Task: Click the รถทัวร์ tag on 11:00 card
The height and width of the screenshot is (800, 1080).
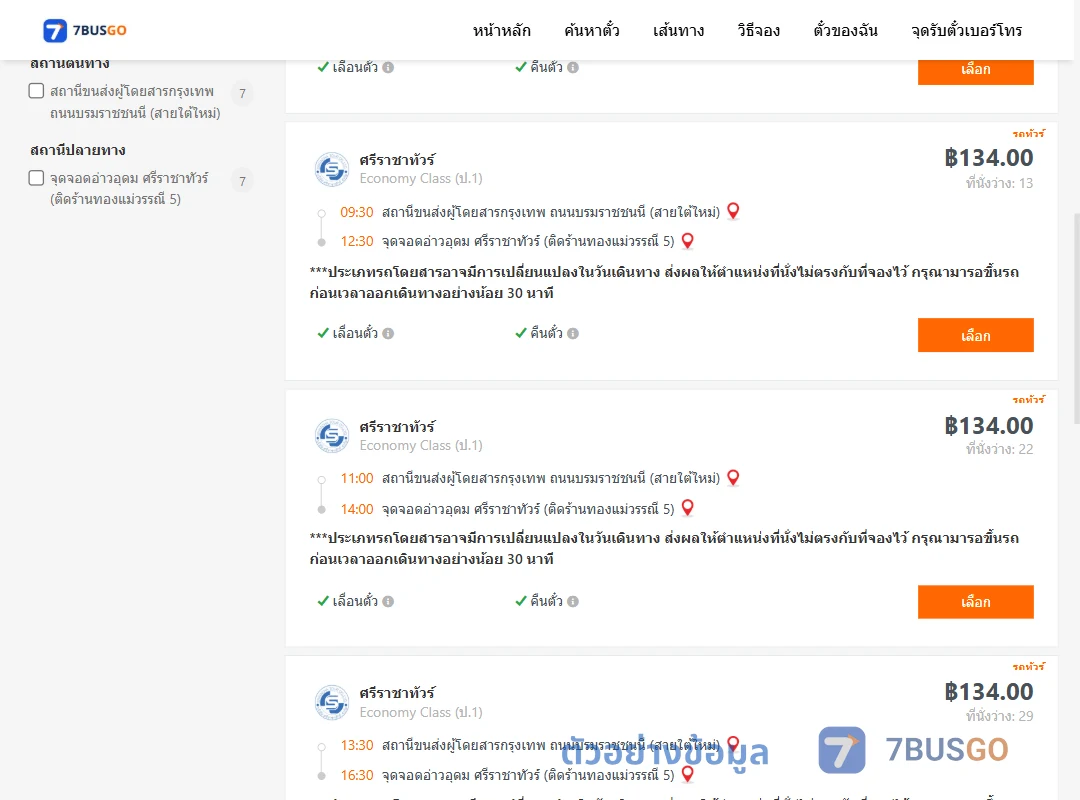Action: click(1028, 400)
